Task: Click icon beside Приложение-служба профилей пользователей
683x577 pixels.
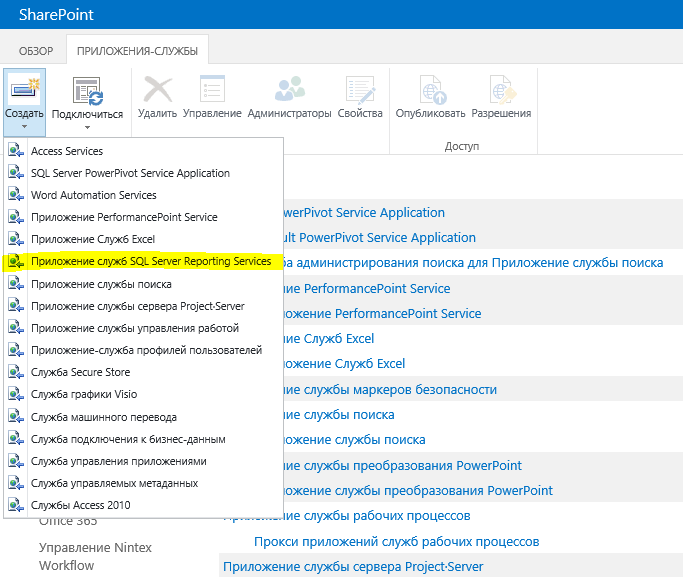Action: coord(16,350)
